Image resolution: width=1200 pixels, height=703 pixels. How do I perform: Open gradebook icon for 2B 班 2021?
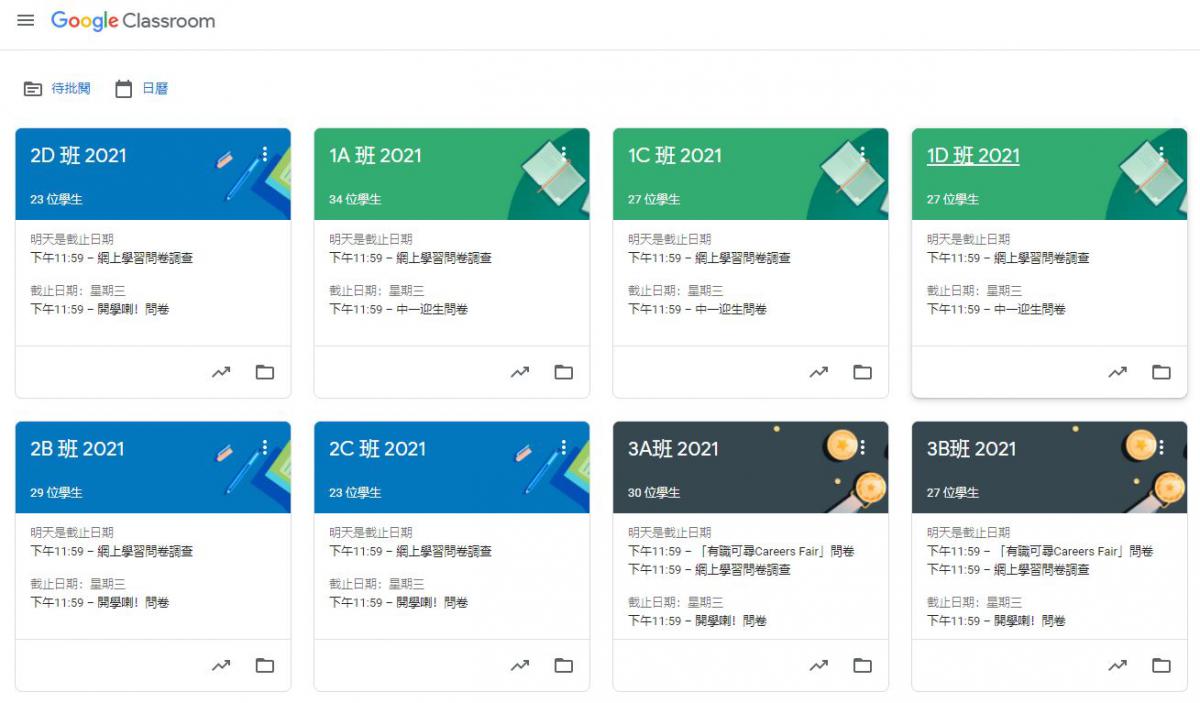tap(221, 665)
